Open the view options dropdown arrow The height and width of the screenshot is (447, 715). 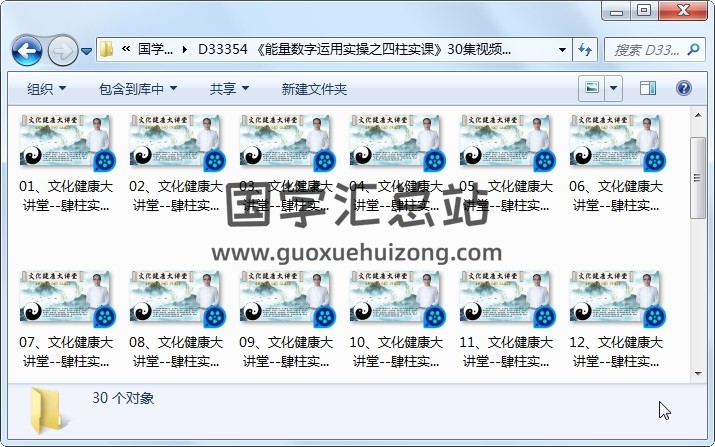click(613, 89)
